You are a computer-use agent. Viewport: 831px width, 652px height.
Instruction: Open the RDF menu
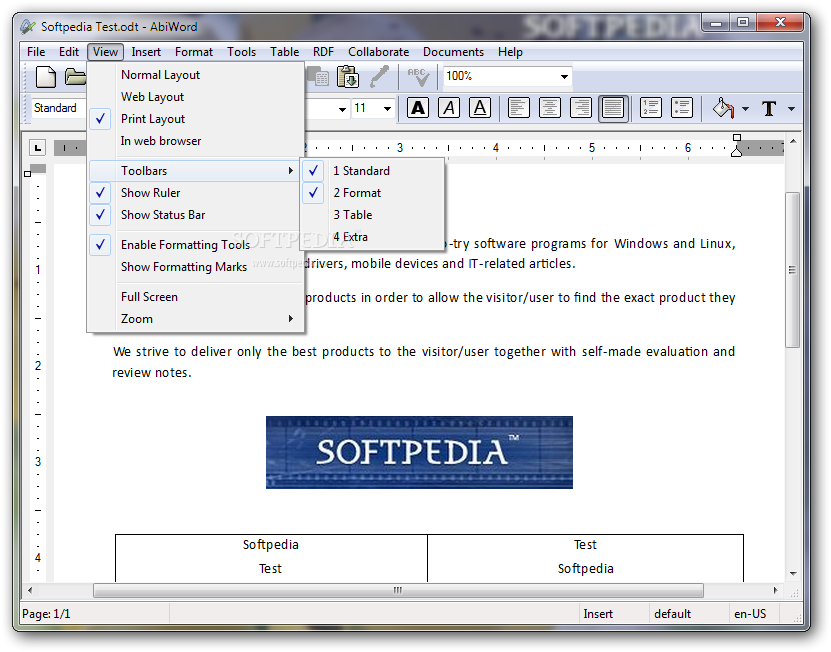pyautogui.click(x=323, y=52)
